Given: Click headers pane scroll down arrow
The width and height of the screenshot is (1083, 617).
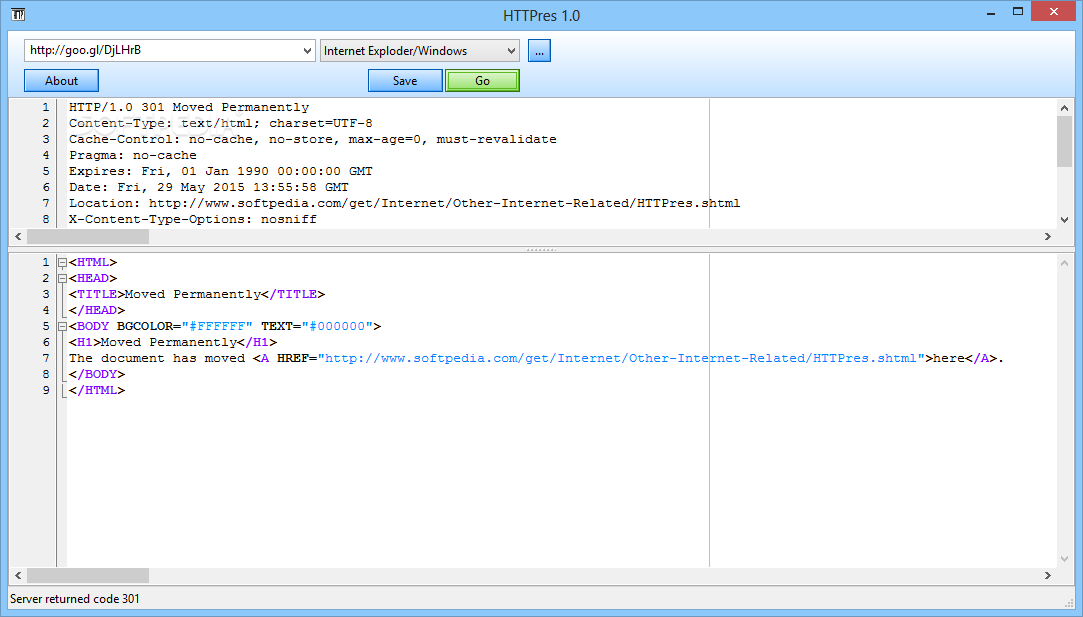Looking at the screenshot, I should point(1064,220).
